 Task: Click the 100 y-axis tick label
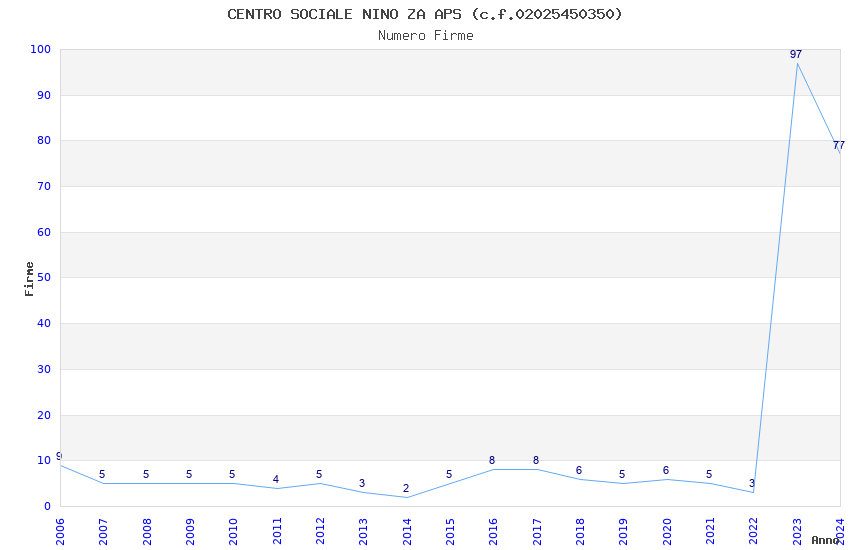pos(41,49)
